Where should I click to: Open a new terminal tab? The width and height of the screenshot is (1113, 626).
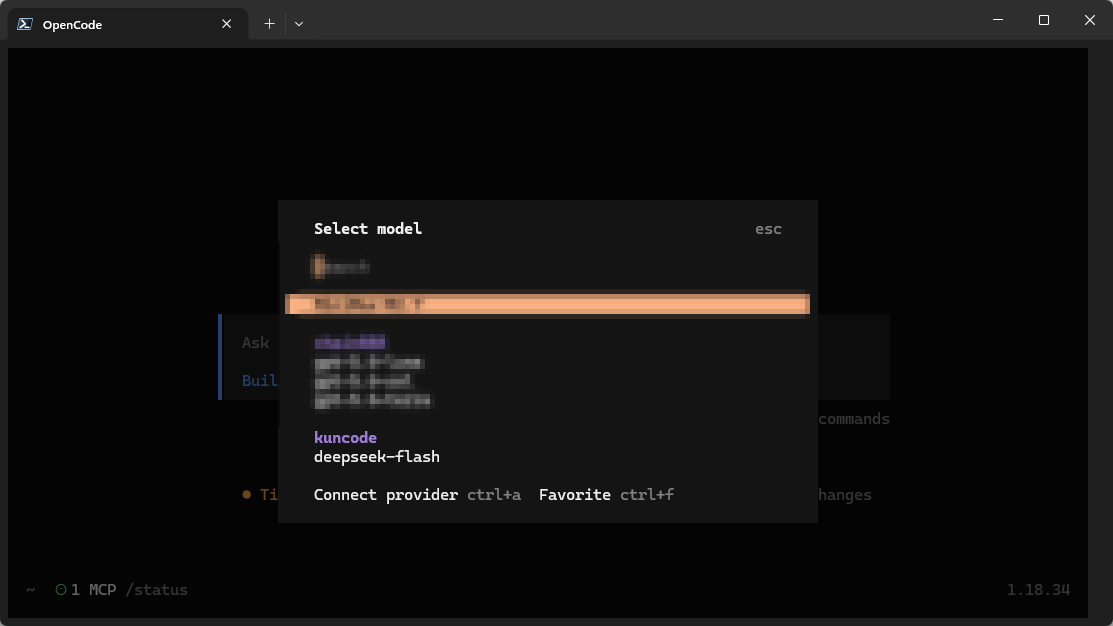coord(269,24)
